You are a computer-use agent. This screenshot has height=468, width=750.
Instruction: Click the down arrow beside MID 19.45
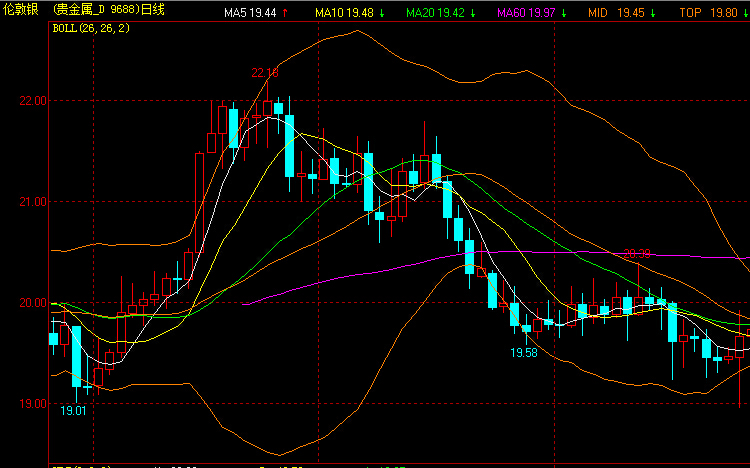(x=653, y=13)
